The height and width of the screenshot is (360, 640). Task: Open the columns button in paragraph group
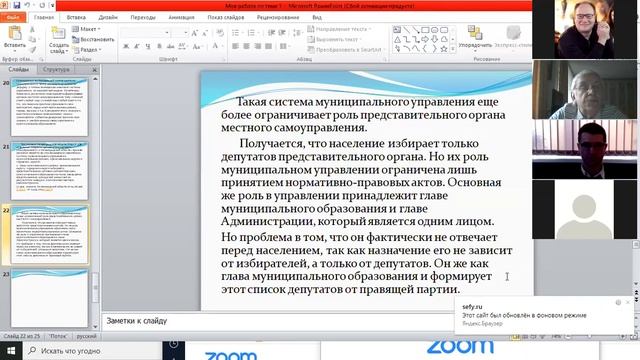click(x=284, y=46)
